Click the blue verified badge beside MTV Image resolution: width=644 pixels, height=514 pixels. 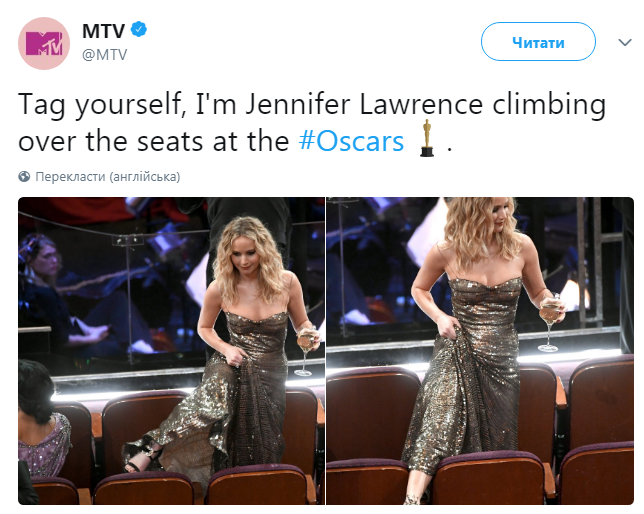coord(139,29)
